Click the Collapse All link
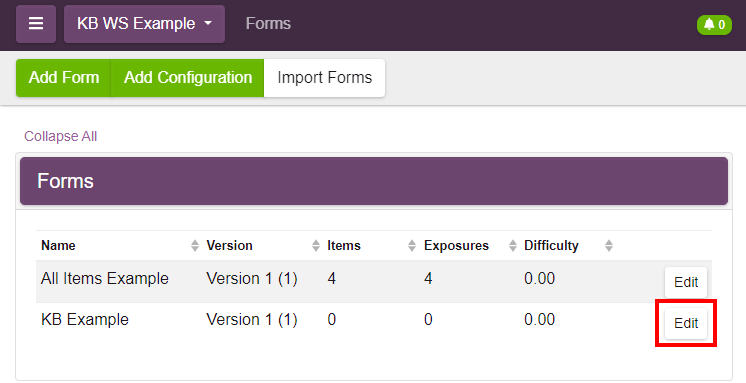Screen dimensions: 746x383 coord(60,136)
